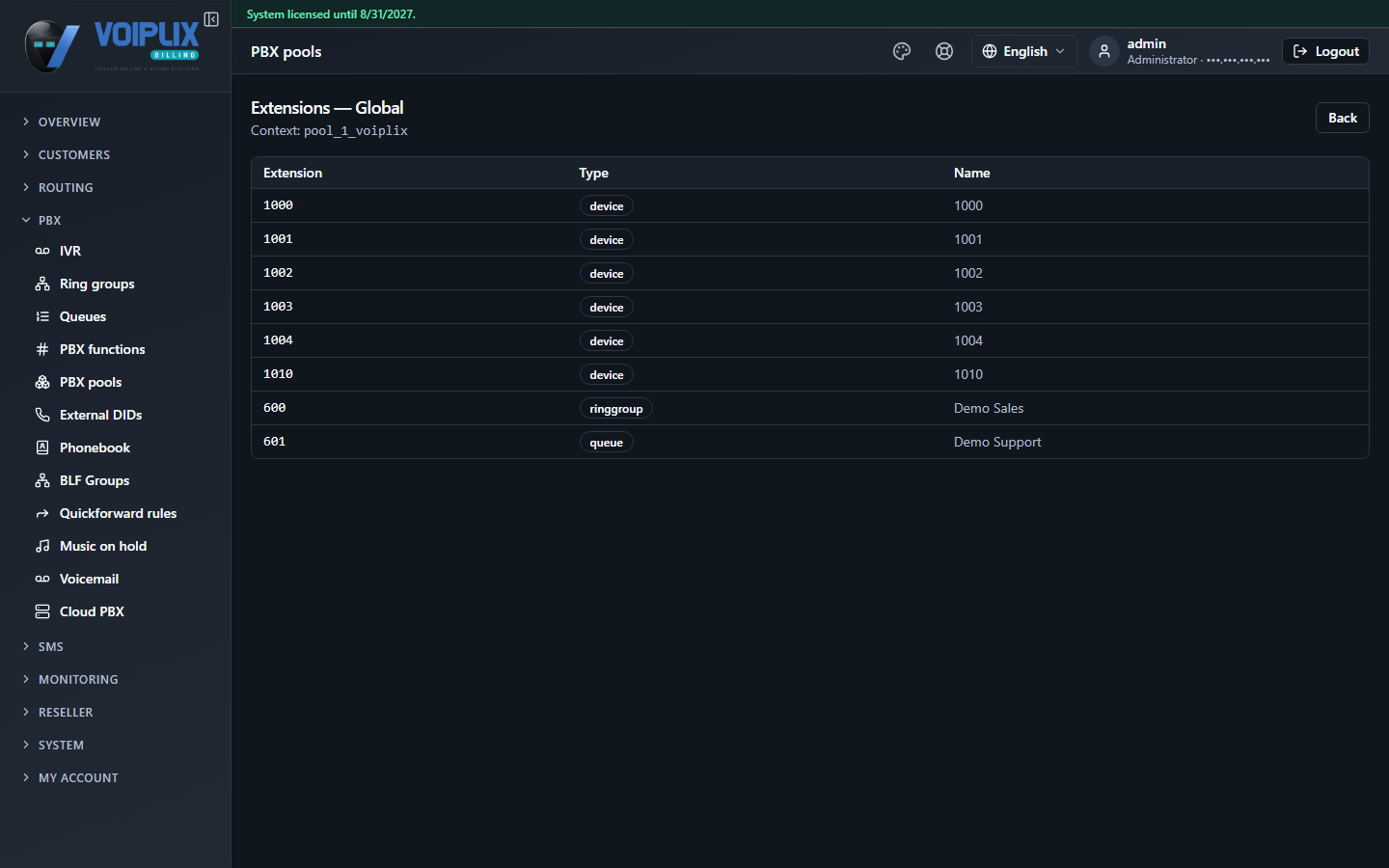1389x868 pixels.
Task: Click the Demo Support name
Action: pyautogui.click(x=997, y=442)
